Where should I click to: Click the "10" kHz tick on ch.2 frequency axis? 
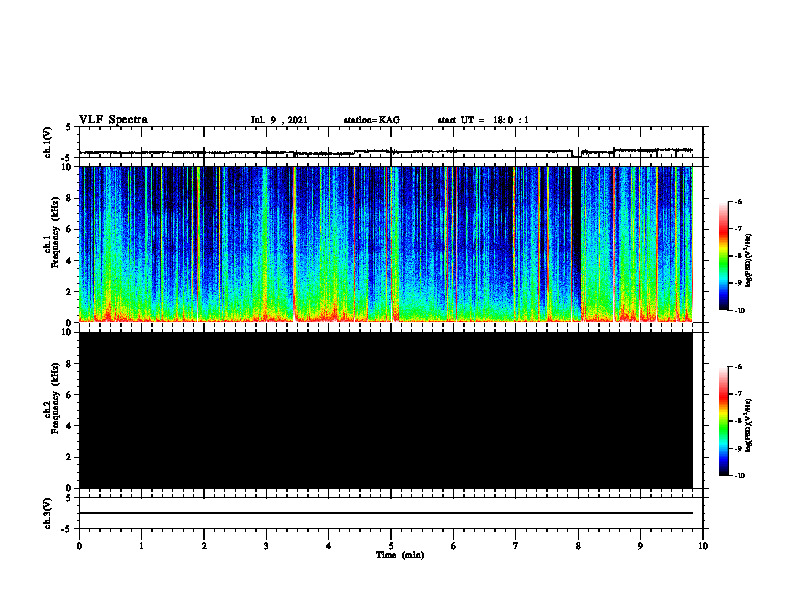pos(67,333)
